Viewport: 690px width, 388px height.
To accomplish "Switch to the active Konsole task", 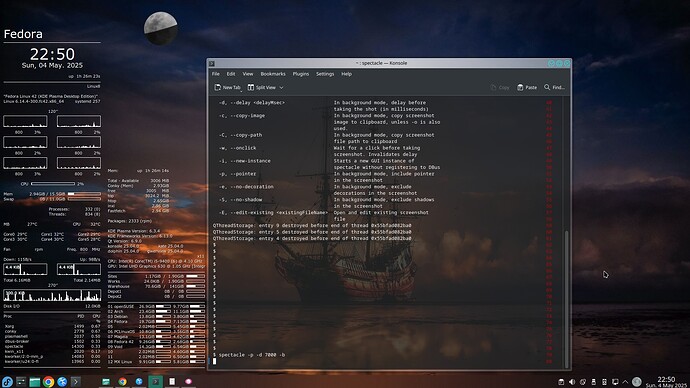I will tap(155, 382).
